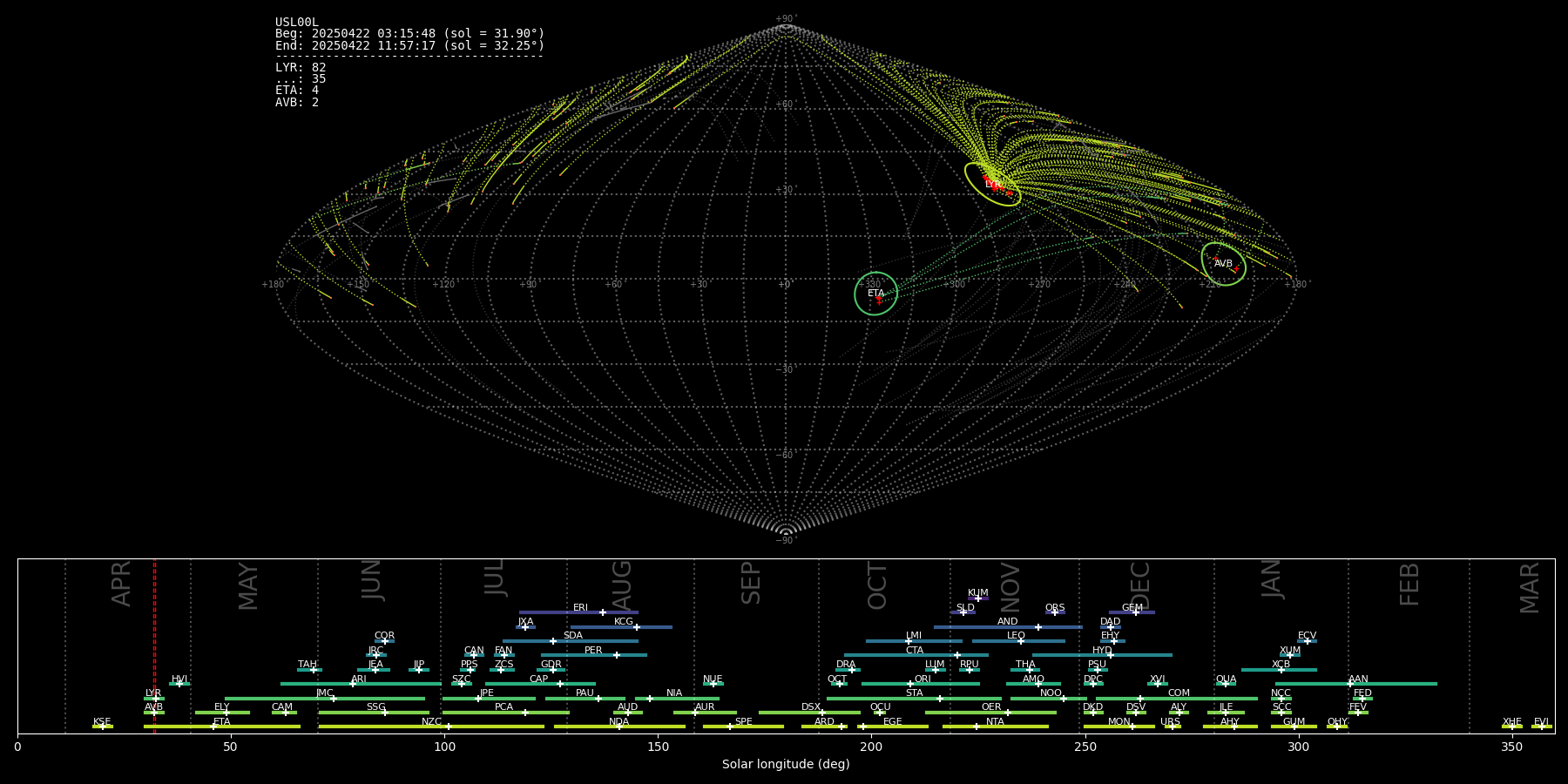Click the ETA radiant circle on the sky map
Image resolution: width=1568 pixels, height=784 pixels.
pos(875,294)
